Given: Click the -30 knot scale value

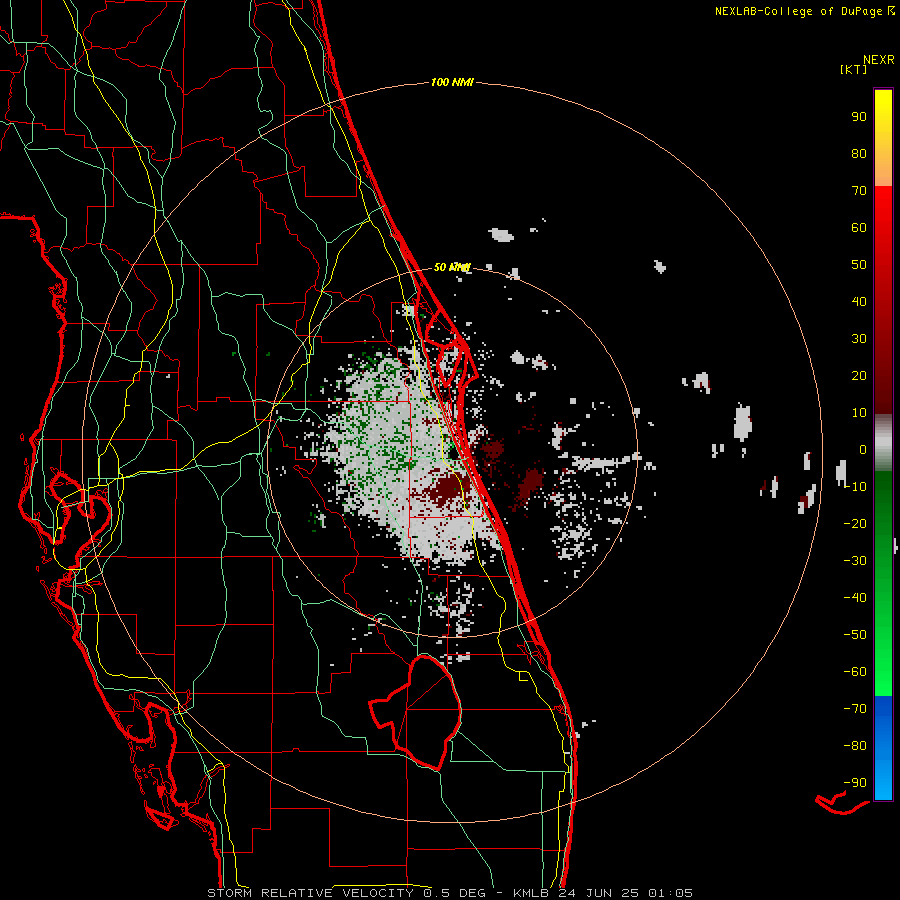Looking at the screenshot, I should [x=855, y=561].
